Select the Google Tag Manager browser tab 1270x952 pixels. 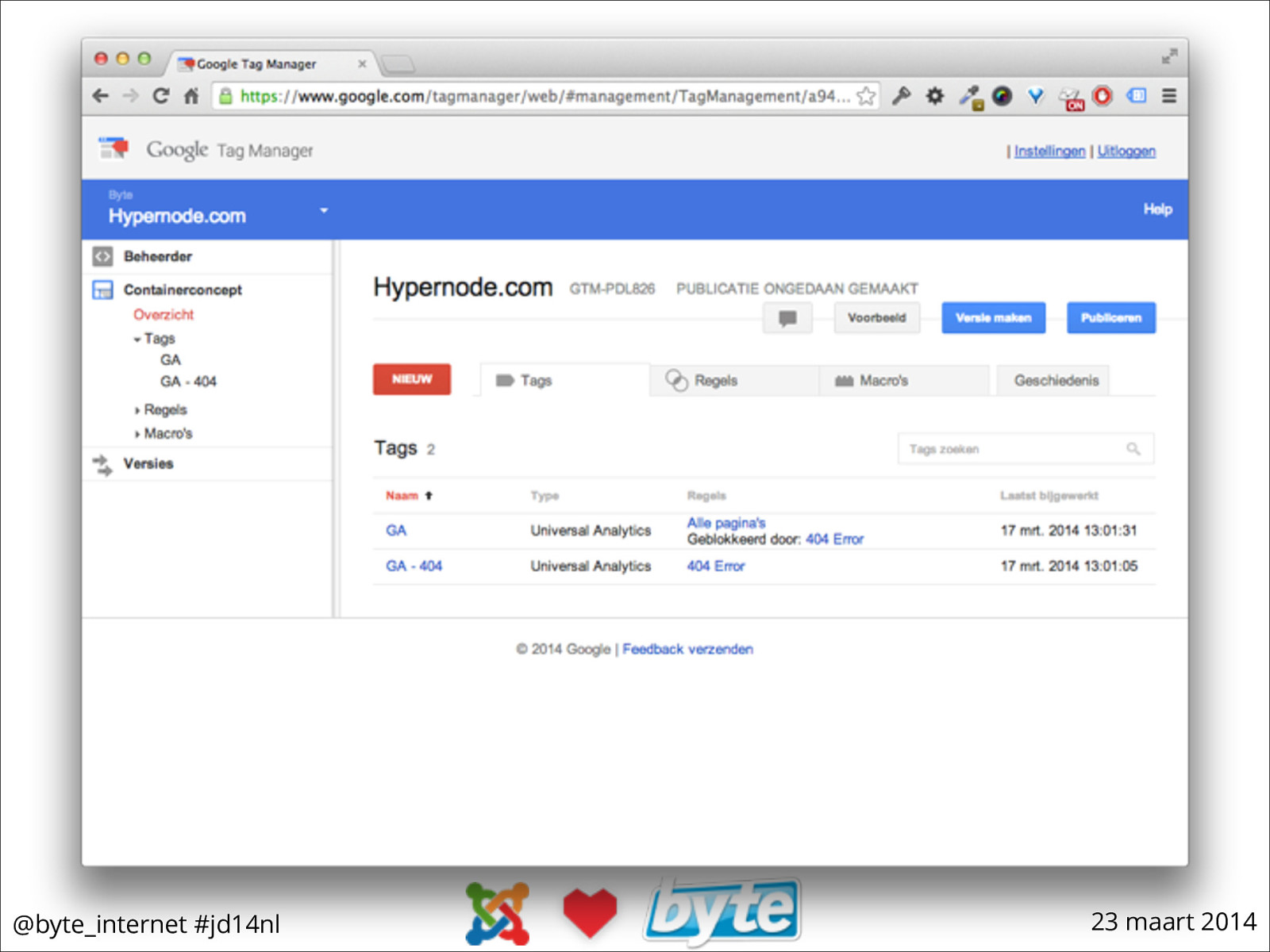click(268, 63)
